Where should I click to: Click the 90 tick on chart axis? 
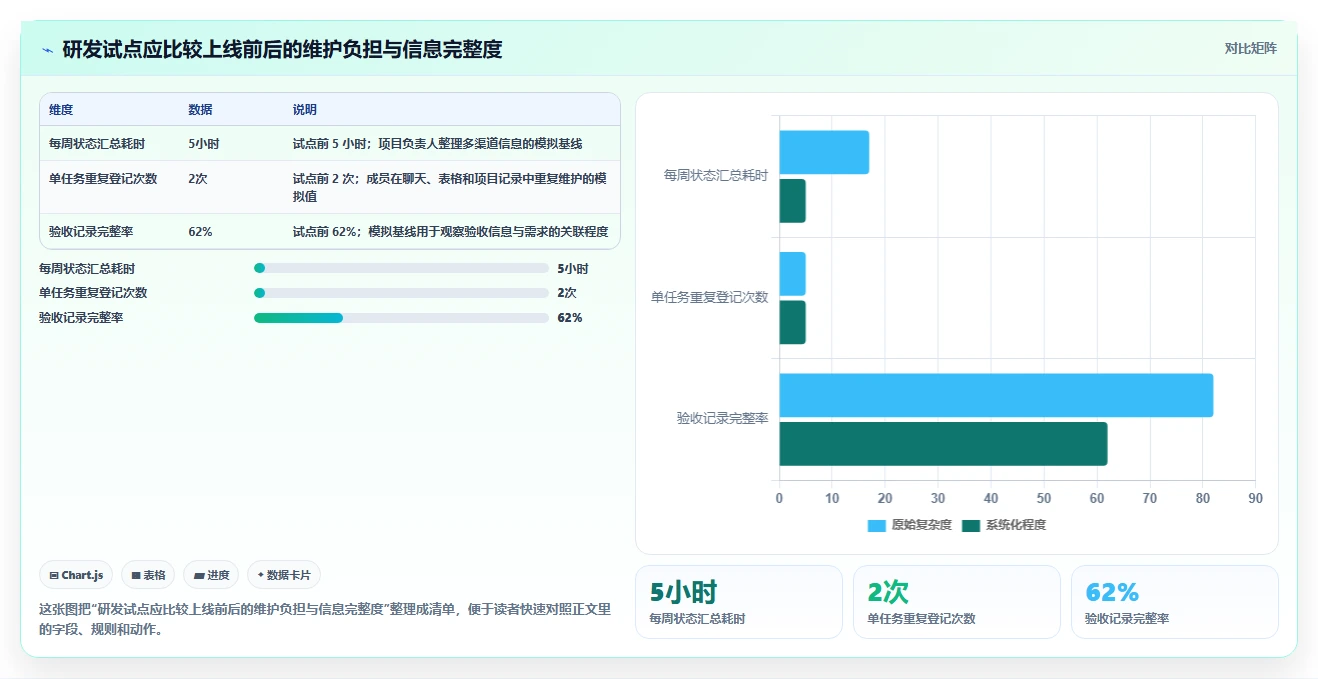(1256, 499)
